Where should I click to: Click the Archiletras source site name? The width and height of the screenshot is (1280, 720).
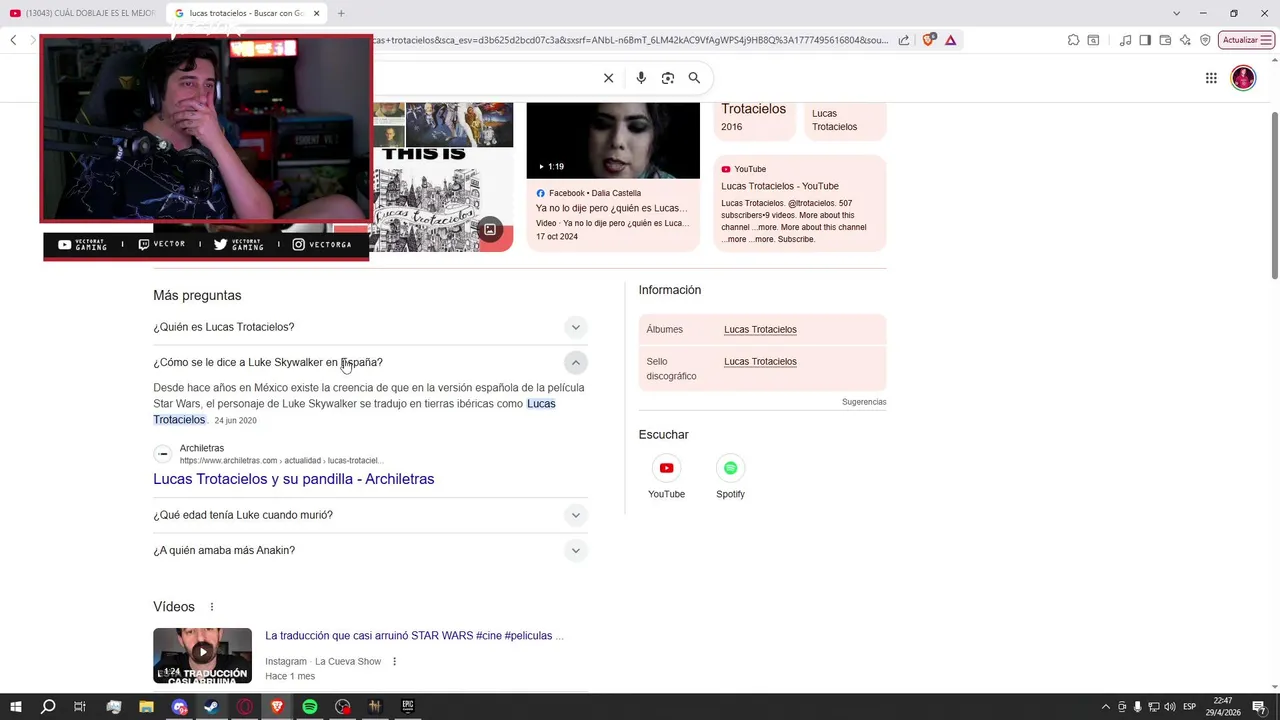202,448
